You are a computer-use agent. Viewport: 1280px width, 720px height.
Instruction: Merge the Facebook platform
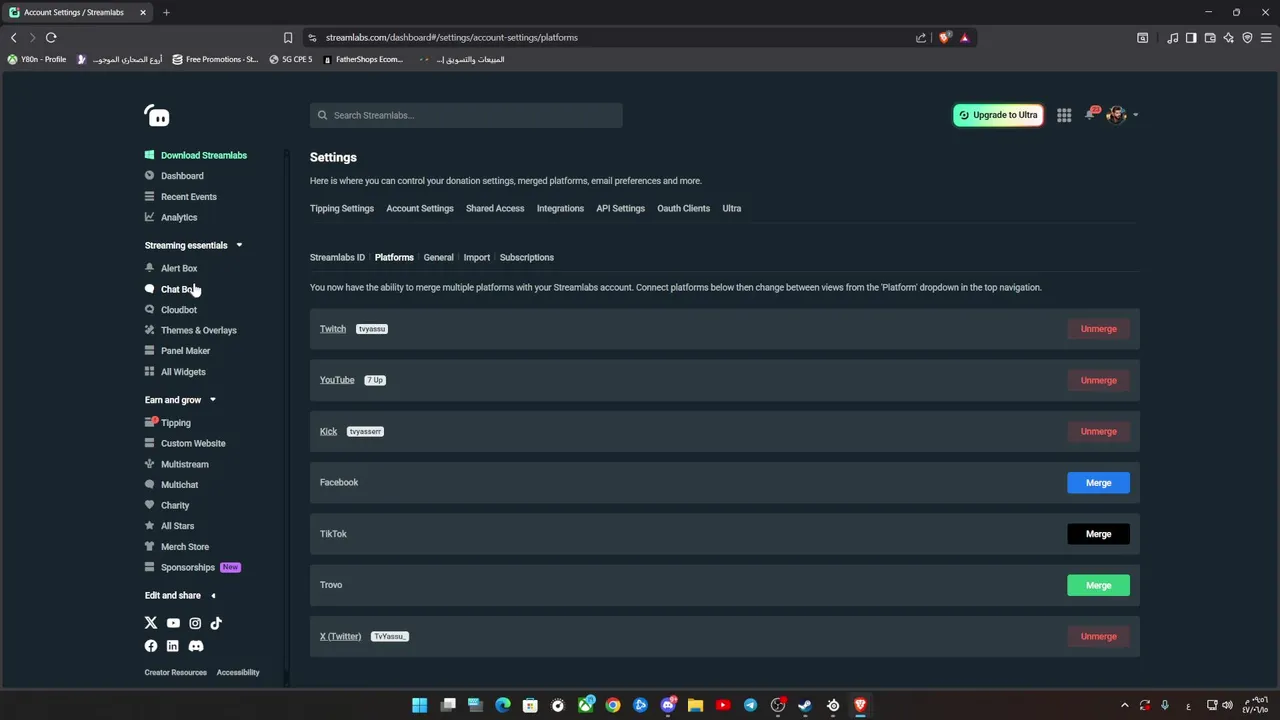(x=1098, y=483)
